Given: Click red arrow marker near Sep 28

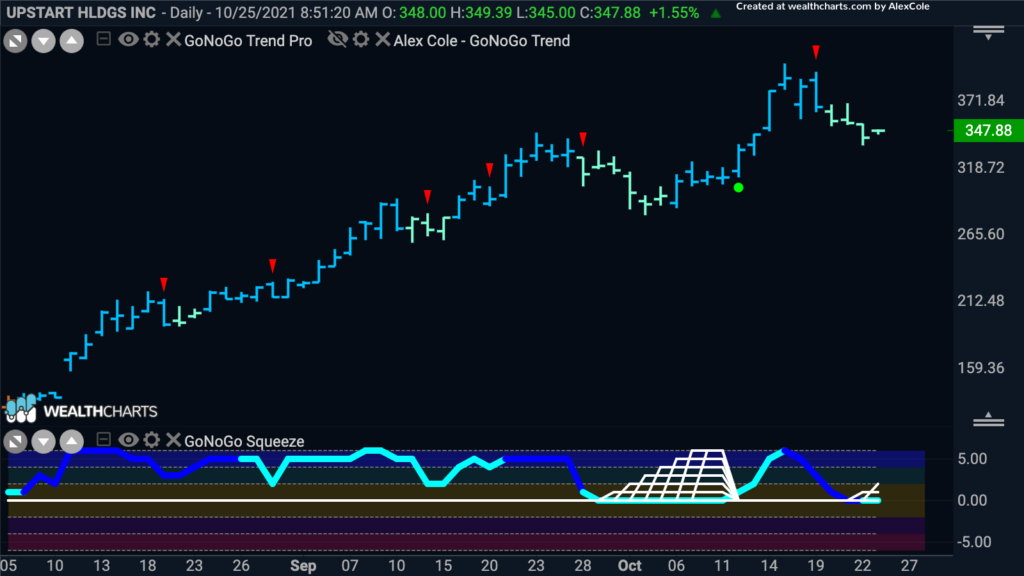Looking at the screenshot, I should click(x=583, y=138).
